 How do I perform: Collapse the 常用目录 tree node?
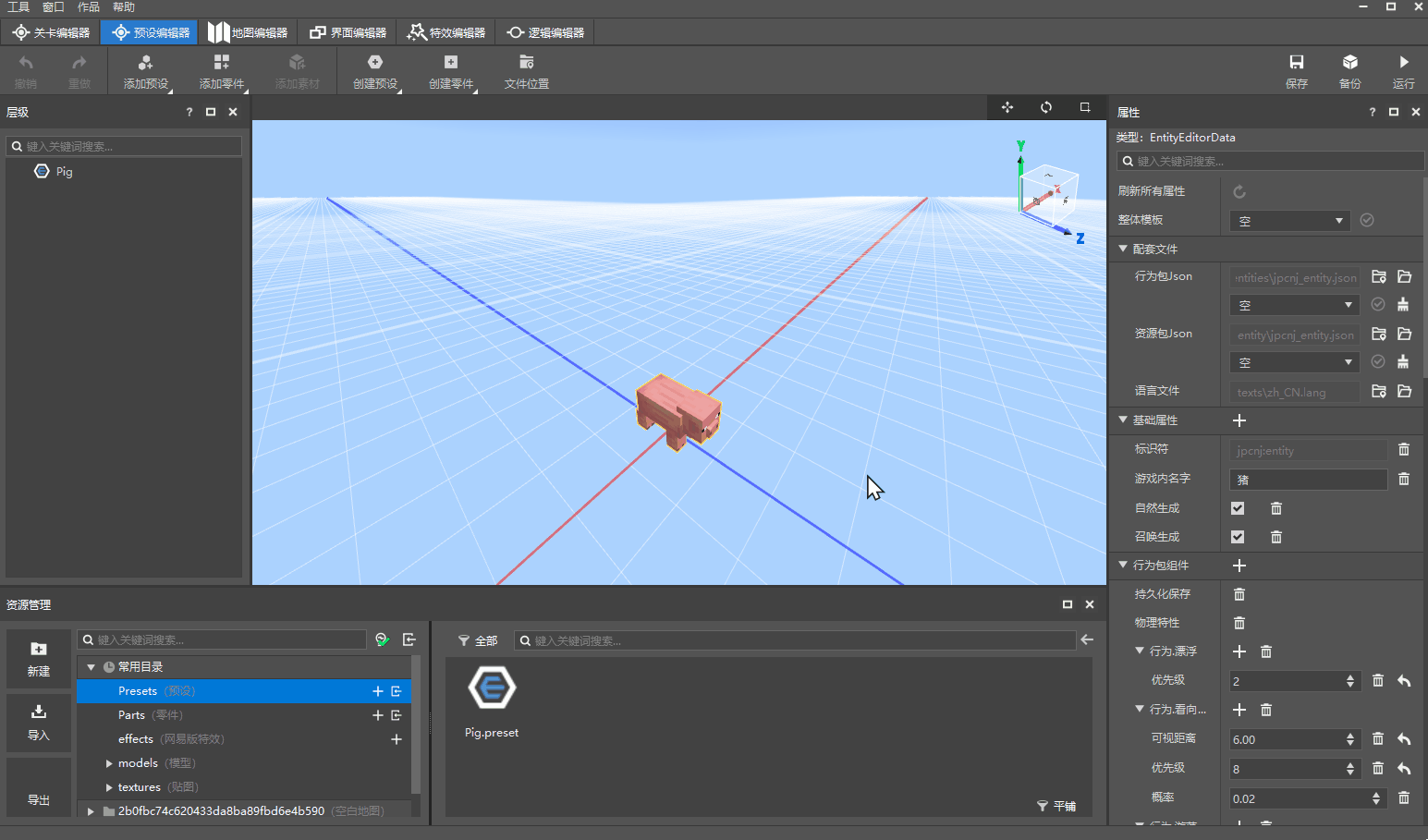[x=92, y=667]
